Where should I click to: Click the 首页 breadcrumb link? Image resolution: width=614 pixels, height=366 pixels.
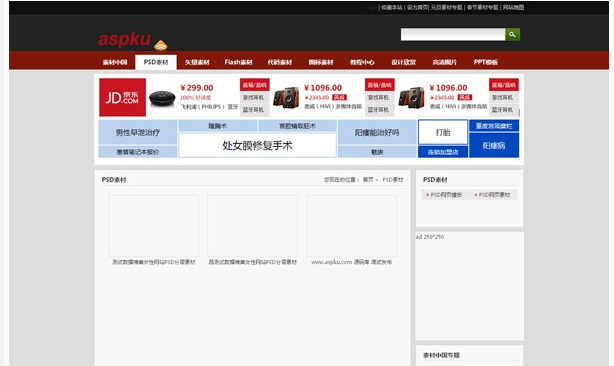click(x=368, y=180)
